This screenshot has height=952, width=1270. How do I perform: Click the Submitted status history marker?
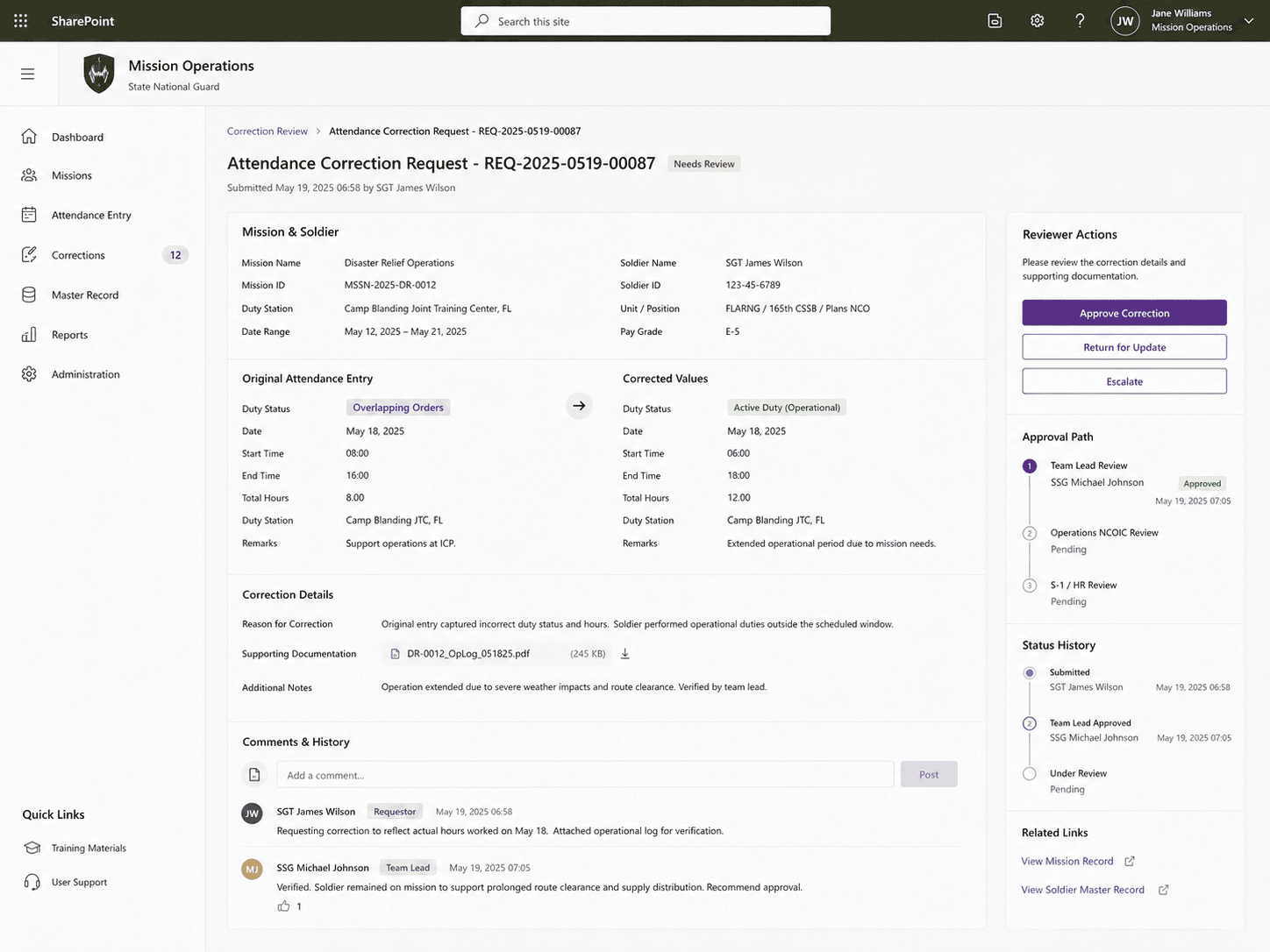pyautogui.click(x=1030, y=673)
